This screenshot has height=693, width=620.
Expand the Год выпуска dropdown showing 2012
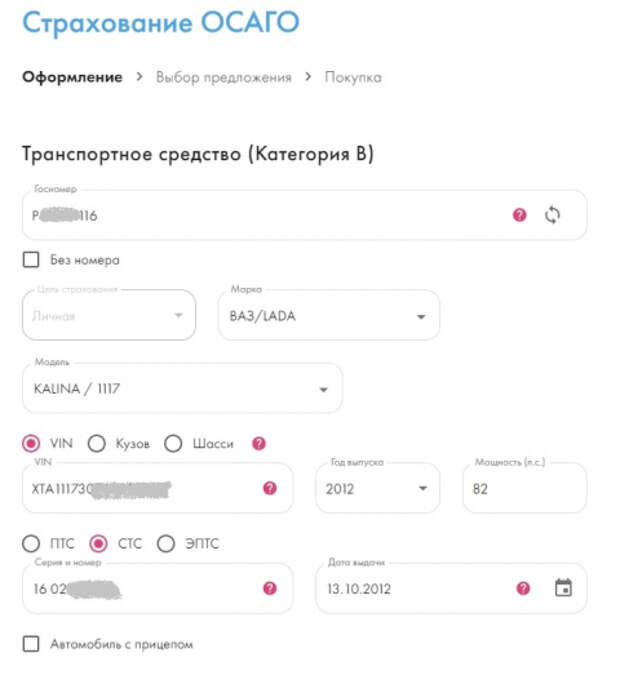pyautogui.click(x=377, y=488)
